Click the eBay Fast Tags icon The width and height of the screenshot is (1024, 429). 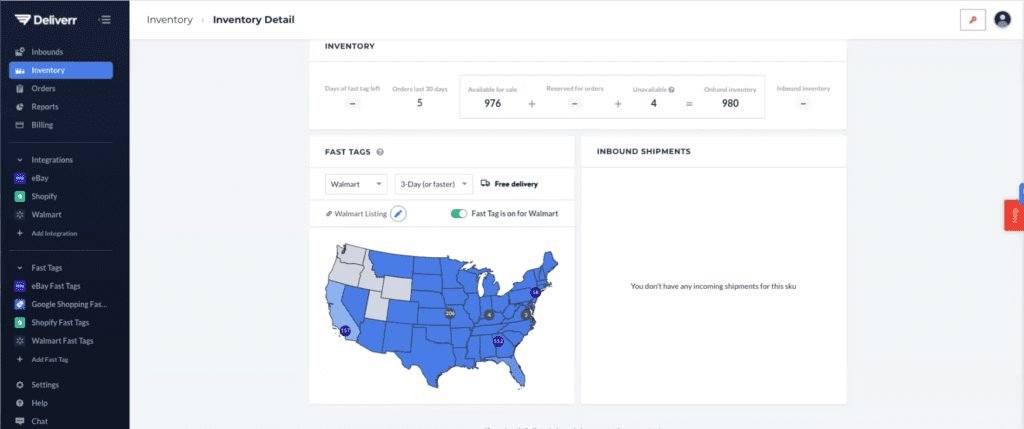(x=20, y=286)
